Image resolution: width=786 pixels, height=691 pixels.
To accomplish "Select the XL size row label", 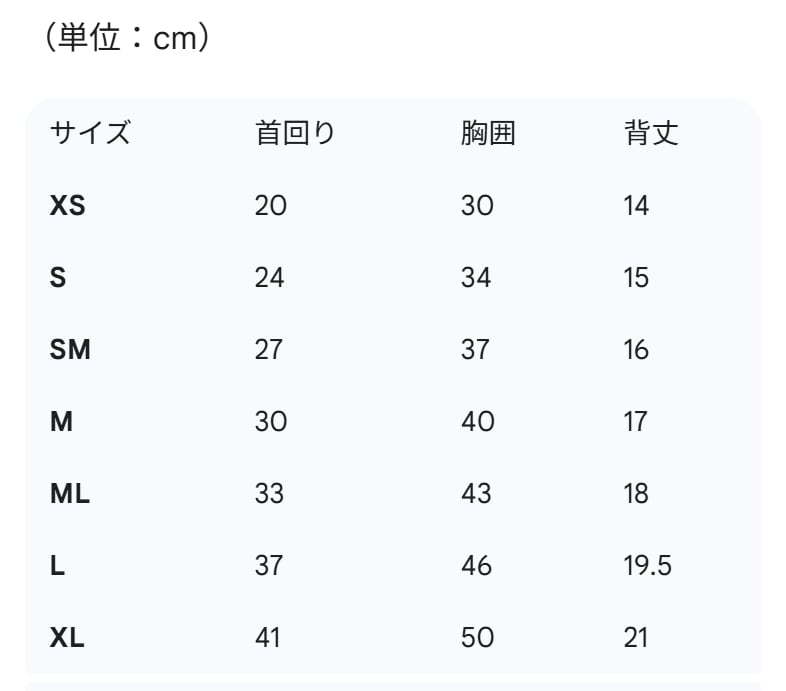I will [67, 638].
